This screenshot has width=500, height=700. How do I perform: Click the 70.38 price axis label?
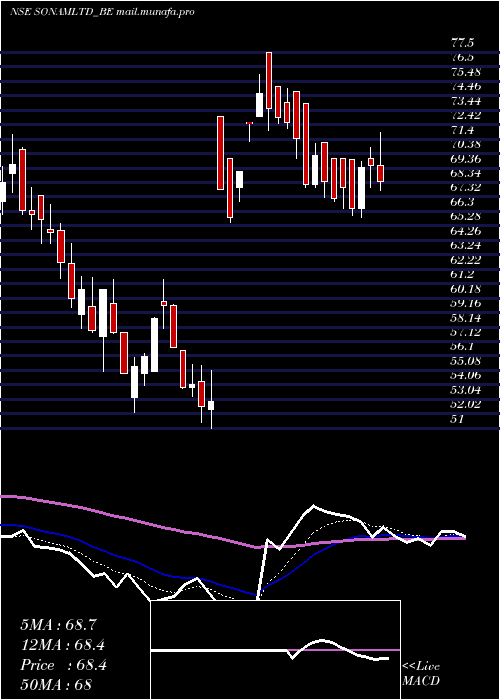(466, 144)
